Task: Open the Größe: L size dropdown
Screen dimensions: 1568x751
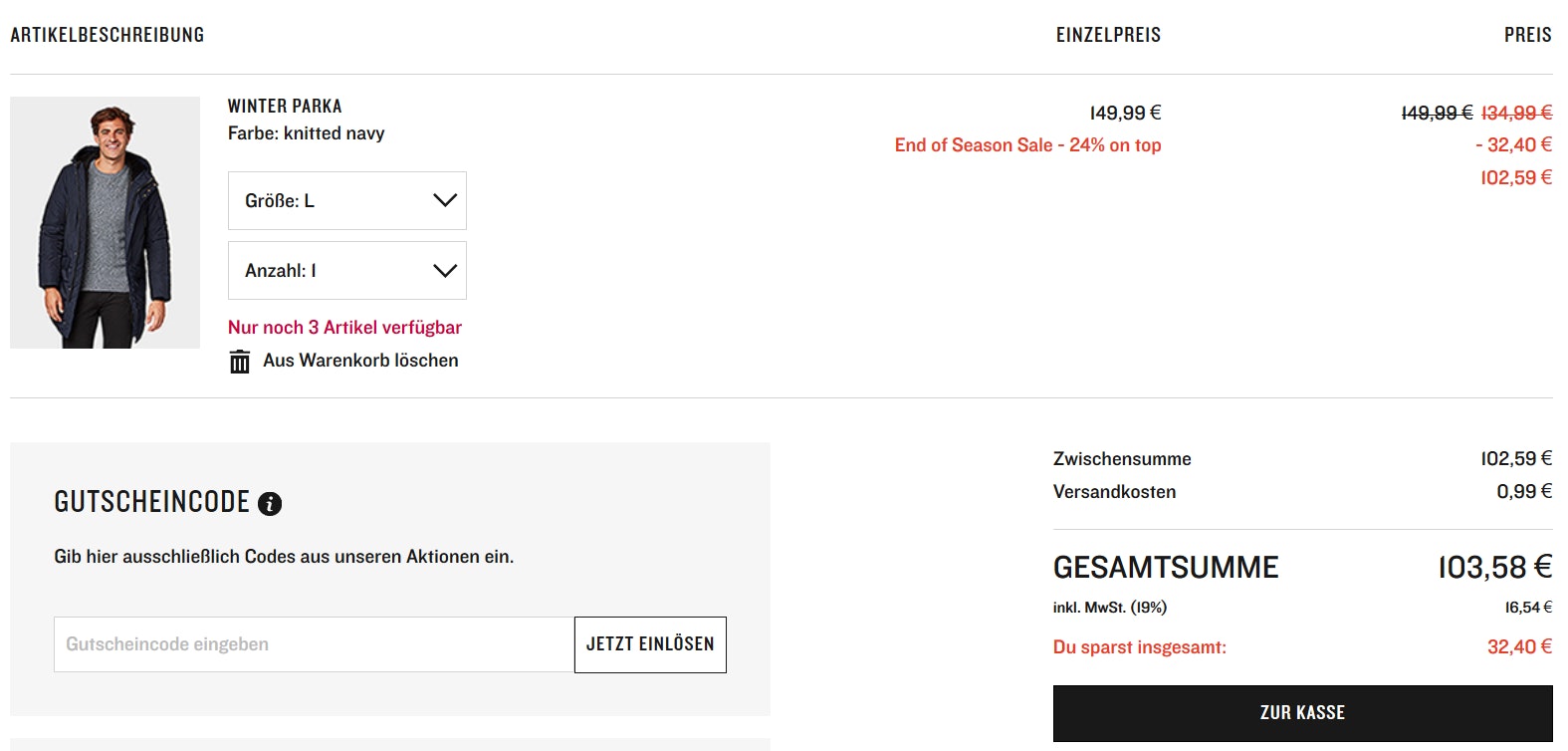Action: pos(346,201)
